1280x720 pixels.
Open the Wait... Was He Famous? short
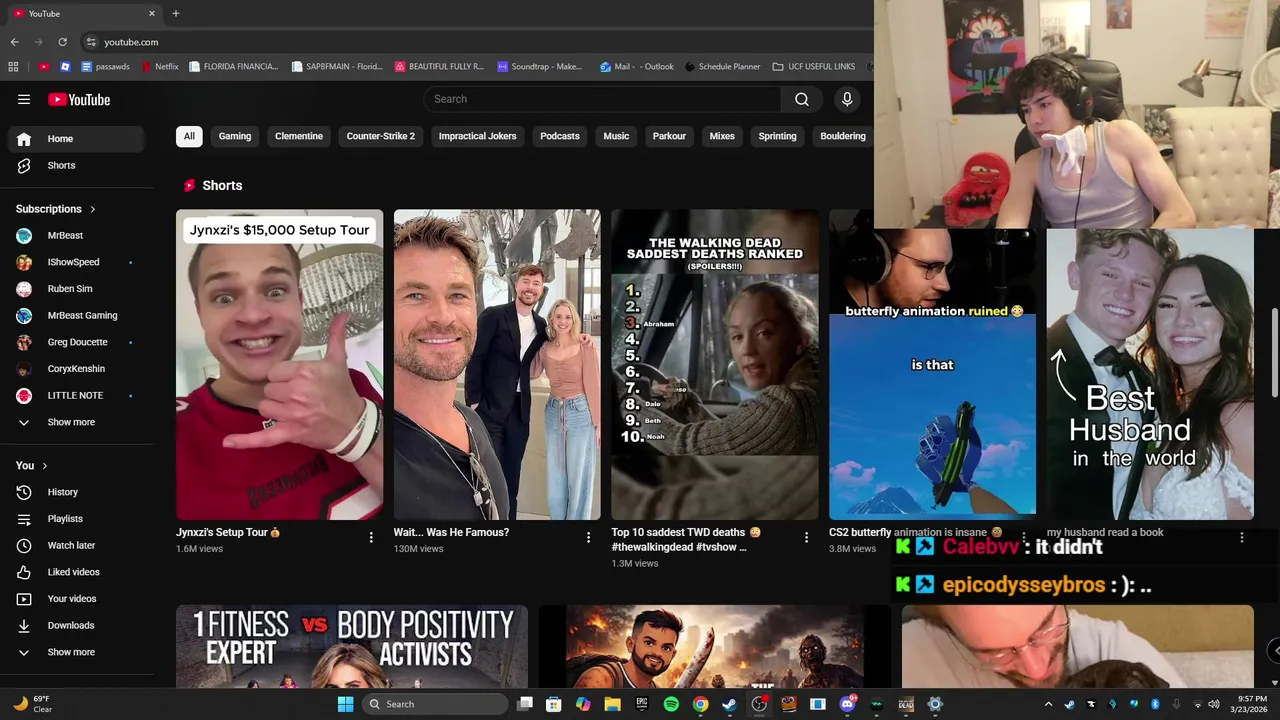(x=497, y=364)
